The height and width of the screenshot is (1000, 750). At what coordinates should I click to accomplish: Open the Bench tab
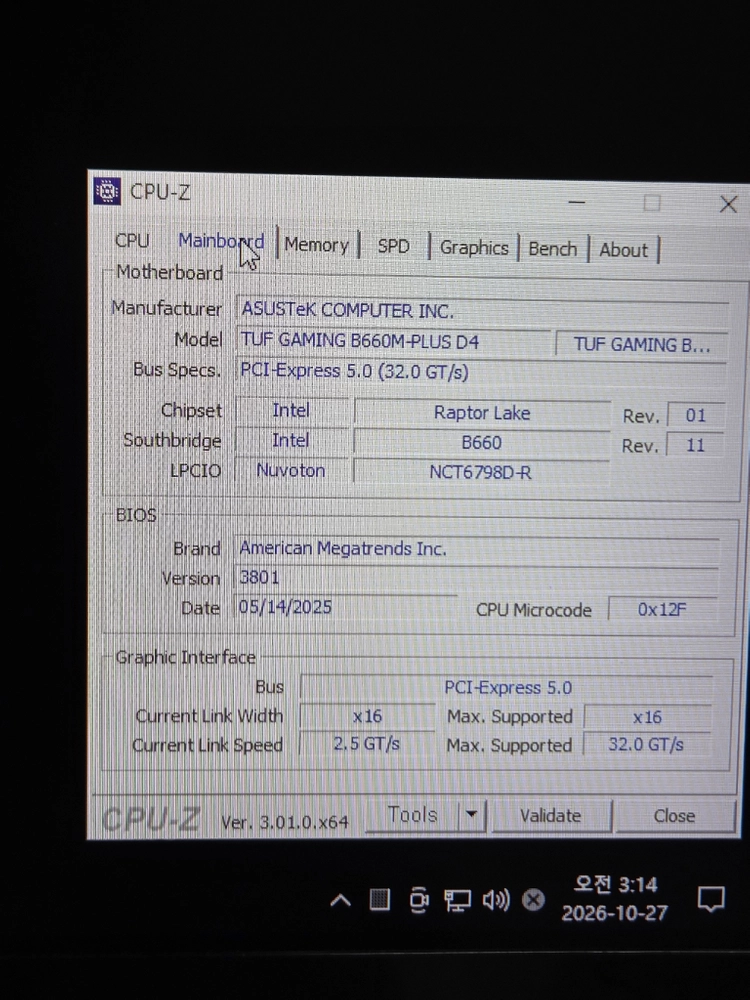(x=552, y=249)
